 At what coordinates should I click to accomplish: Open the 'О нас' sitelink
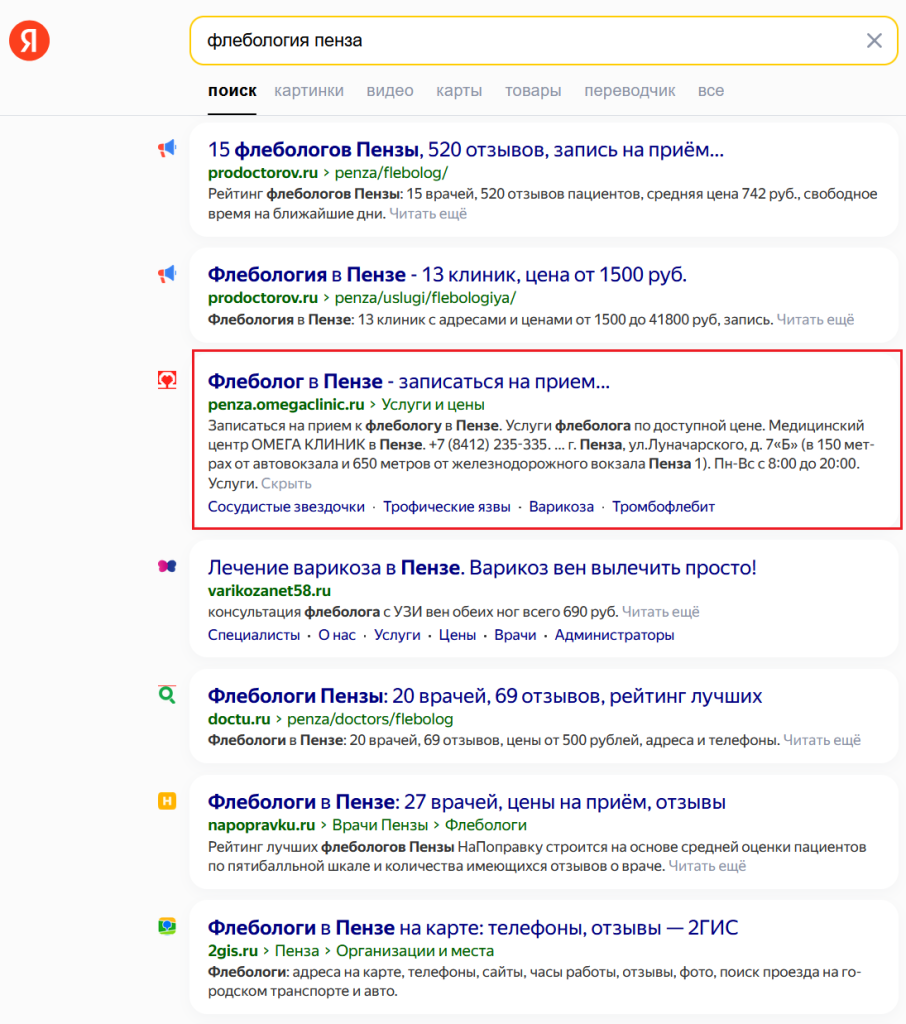pos(337,635)
